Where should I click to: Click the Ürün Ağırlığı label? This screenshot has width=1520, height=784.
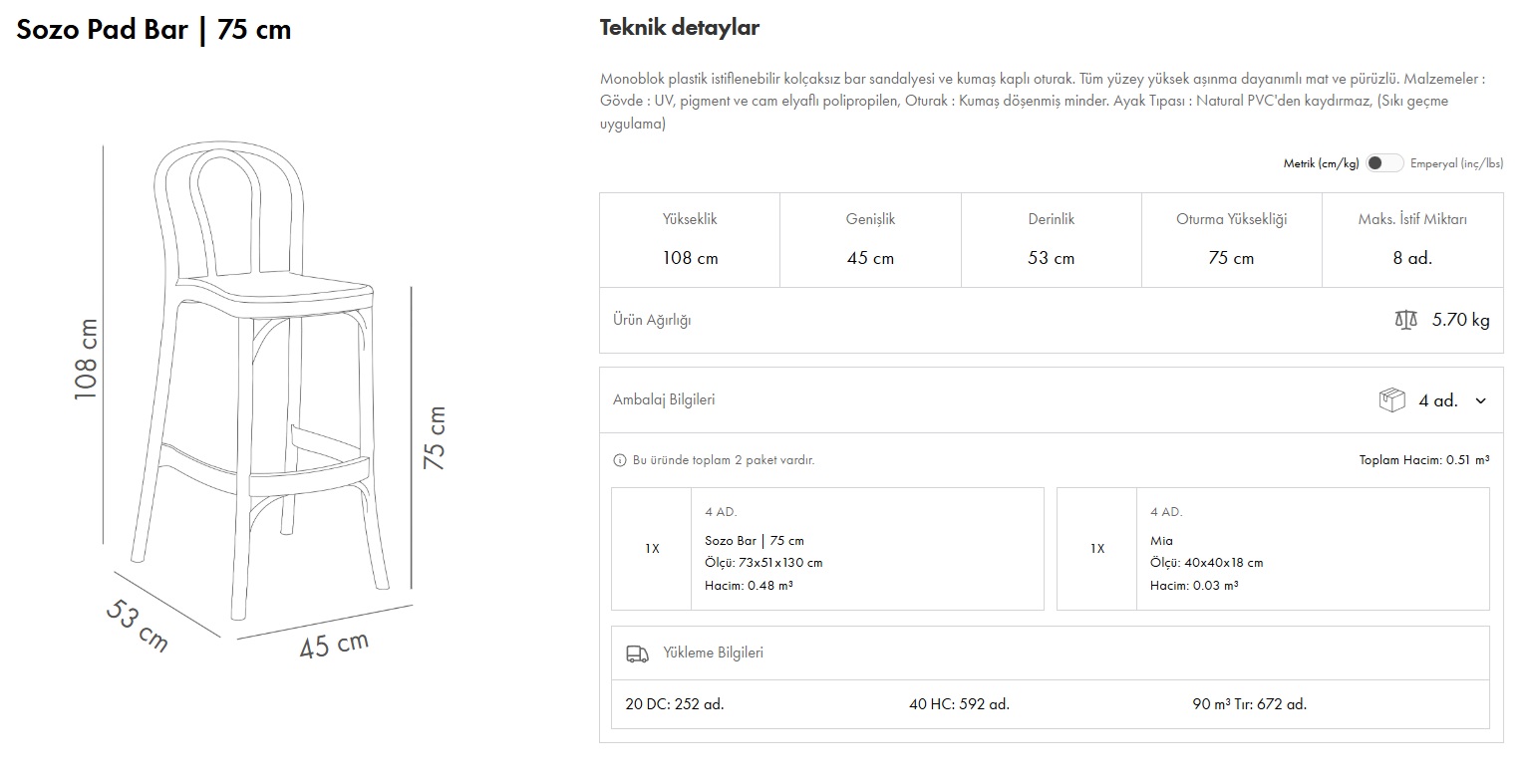point(652,320)
